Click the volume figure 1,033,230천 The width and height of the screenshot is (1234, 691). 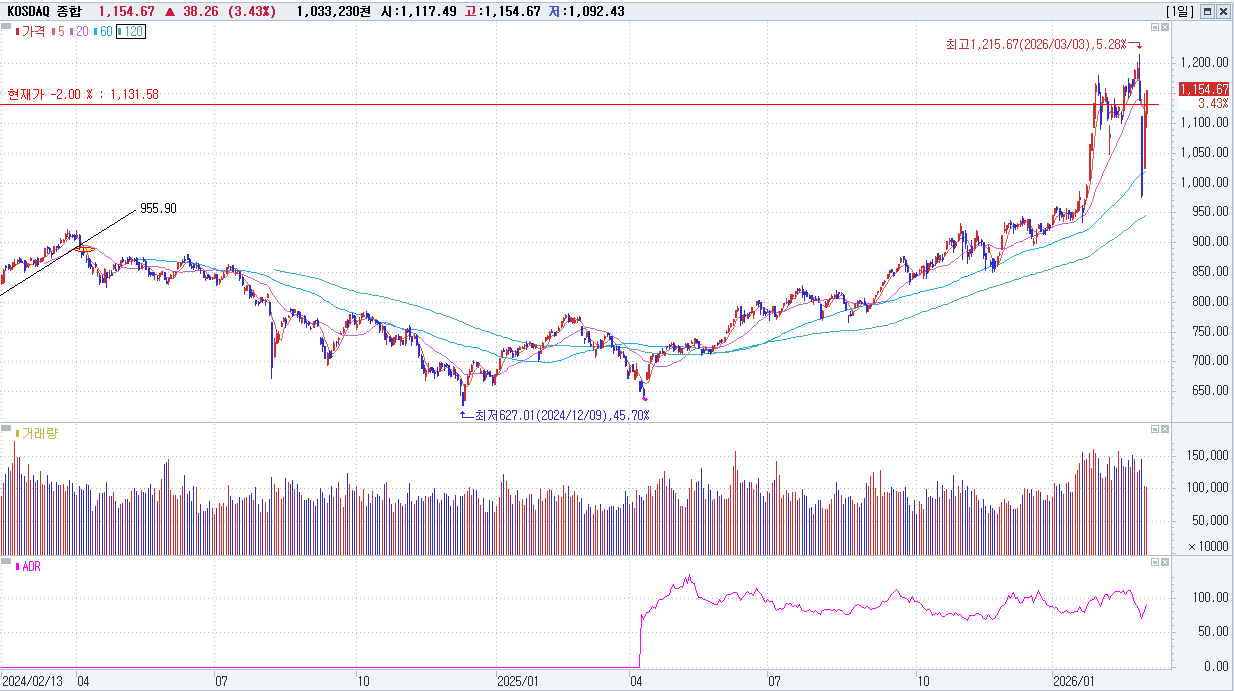pos(336,11)
